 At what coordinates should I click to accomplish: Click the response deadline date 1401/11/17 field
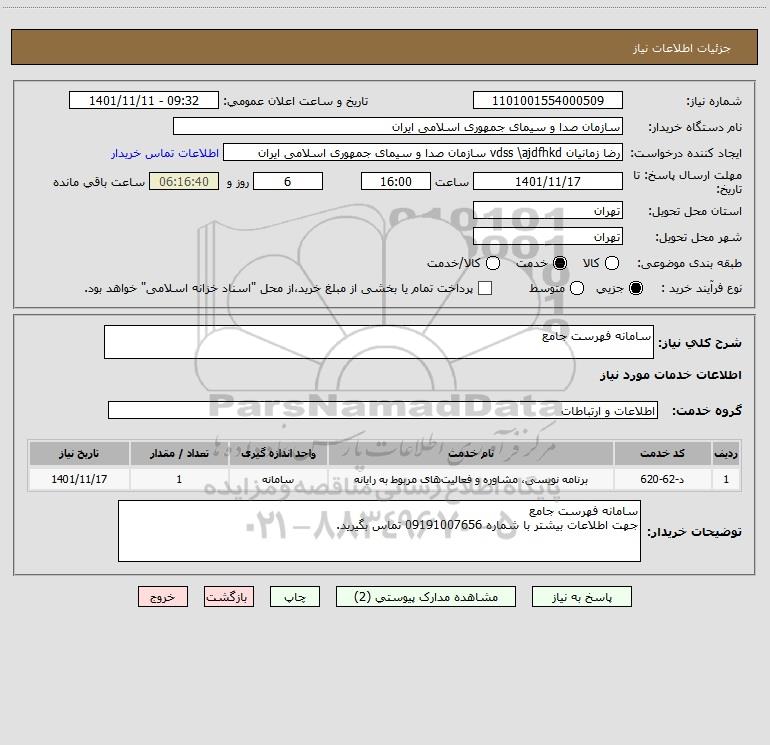548,181
